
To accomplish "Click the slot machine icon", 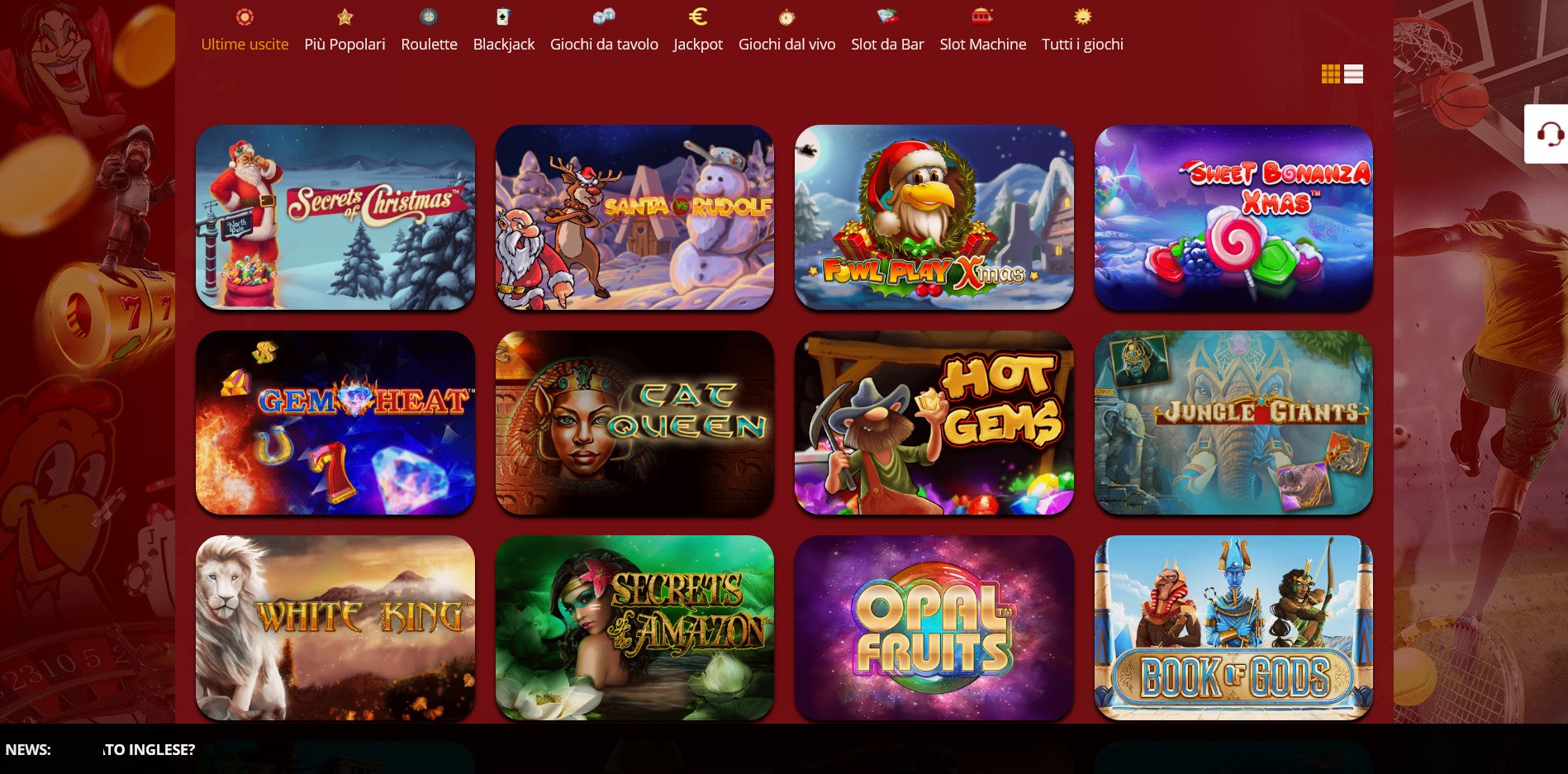I will tap(982, 17).
